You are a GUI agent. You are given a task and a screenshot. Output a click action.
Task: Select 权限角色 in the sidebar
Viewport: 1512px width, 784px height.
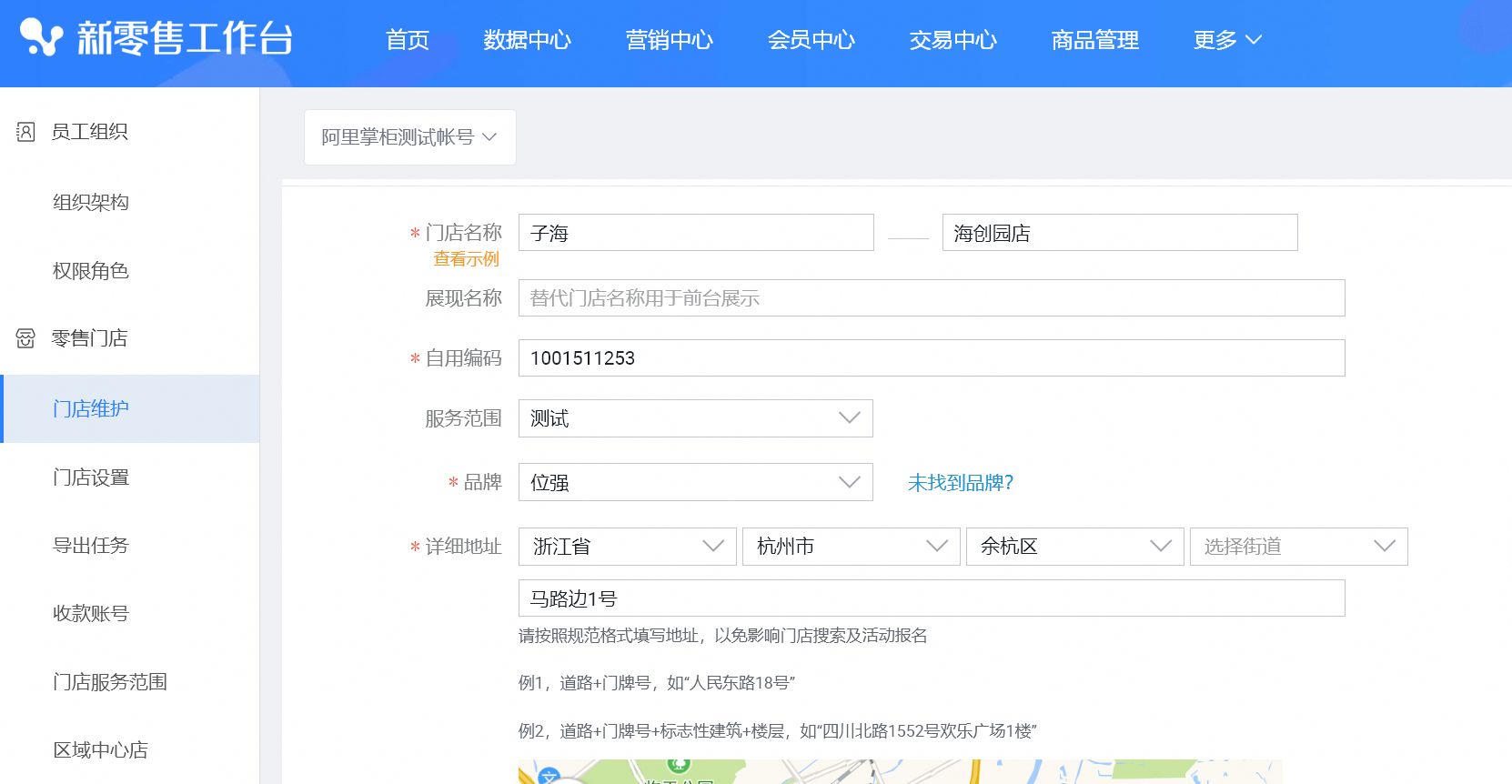pyautogui.click(x=91, y=271)
